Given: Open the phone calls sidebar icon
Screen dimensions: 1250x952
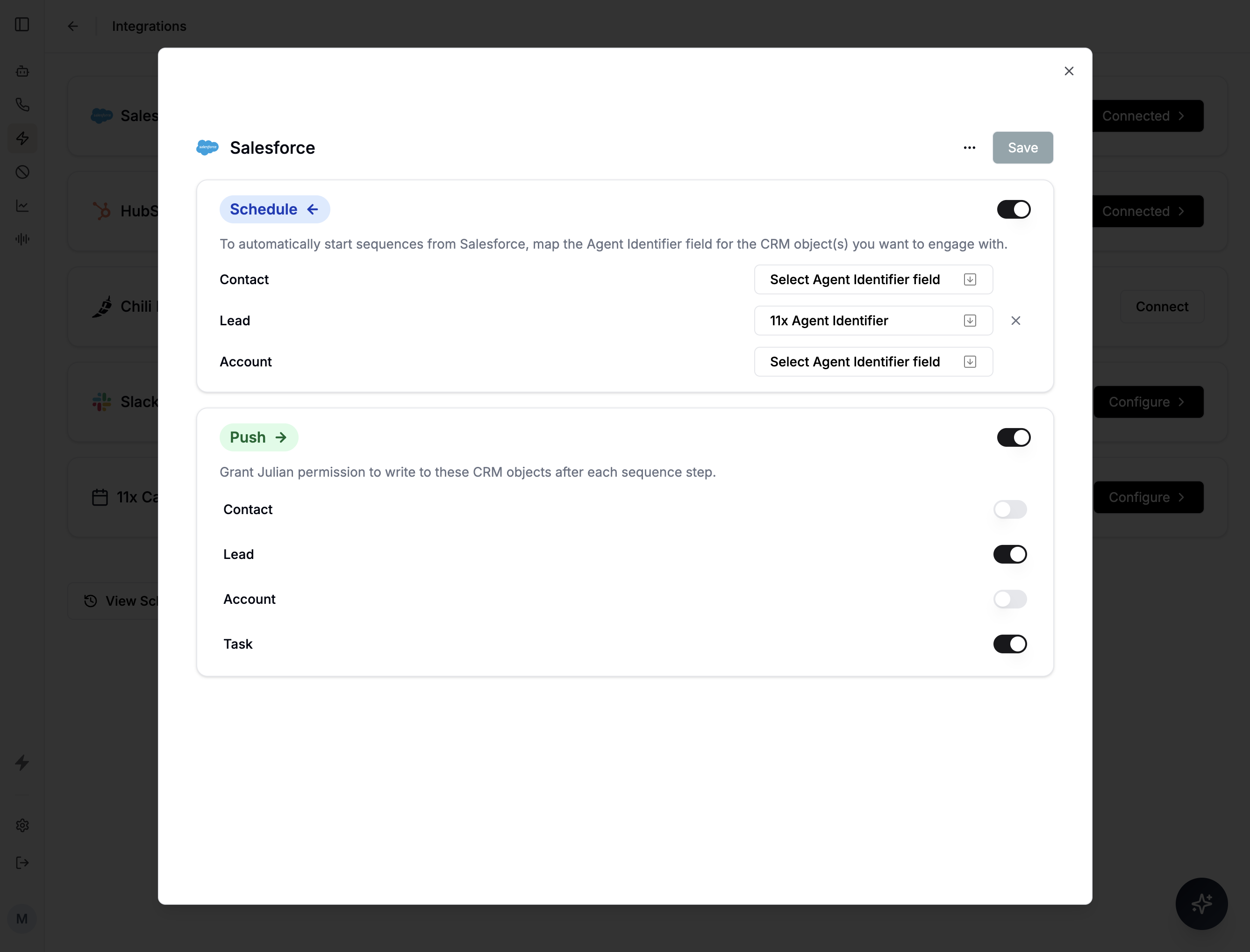Looking at the screenshot, I should coord(22,105).
